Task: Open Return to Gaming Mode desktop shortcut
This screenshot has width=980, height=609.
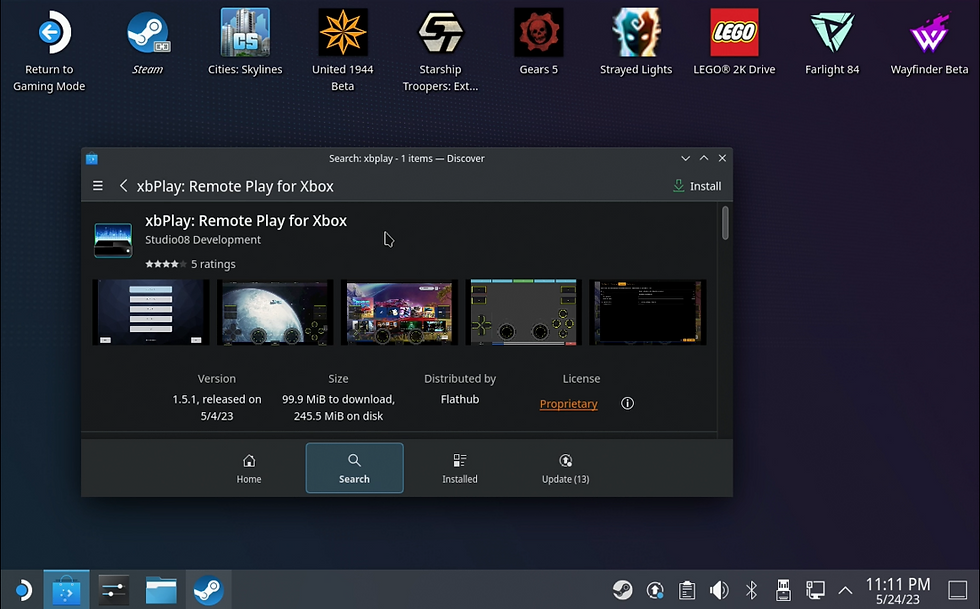Action: [x=49, y=51]
